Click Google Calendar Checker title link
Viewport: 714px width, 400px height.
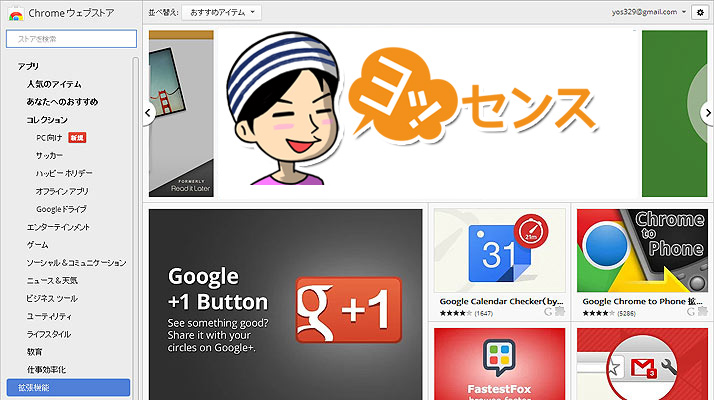[x=501, y=302]
